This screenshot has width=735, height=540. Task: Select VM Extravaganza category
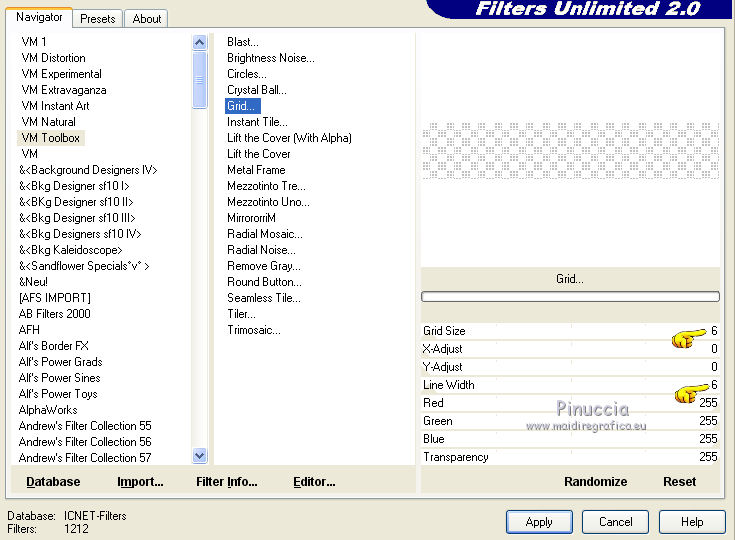(64, 90)
